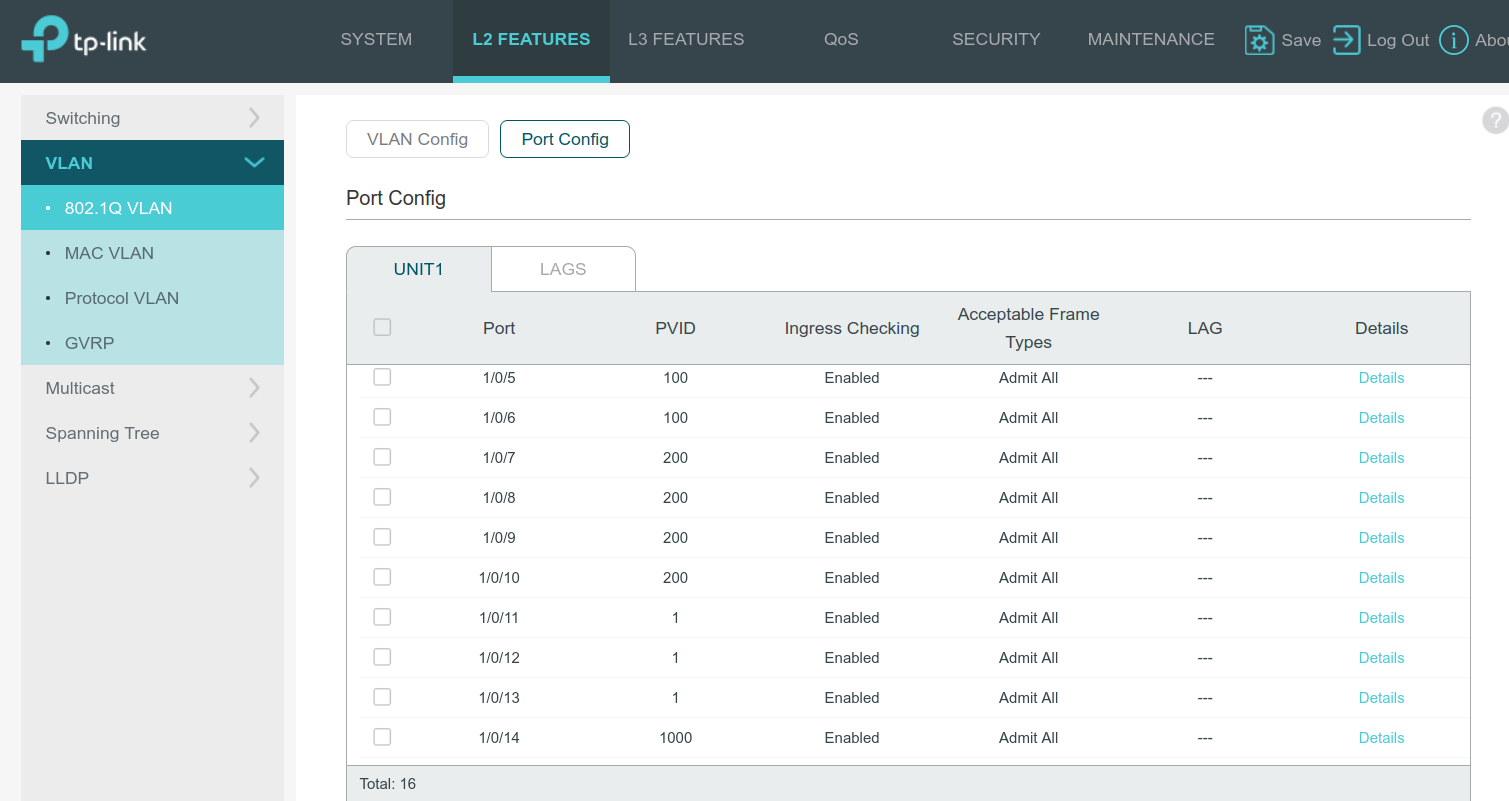Viewport: 1509px width, 801px height.
Task: Open Details link for port 1/0/6
Action: pos(1381,418)
